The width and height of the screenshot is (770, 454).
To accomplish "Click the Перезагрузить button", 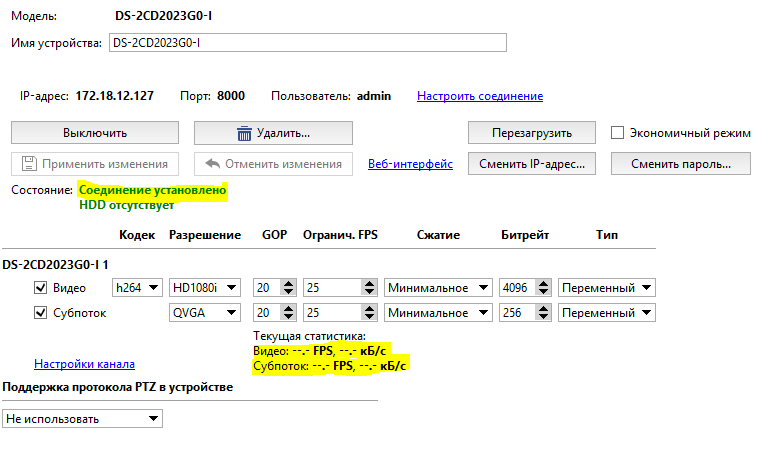I will tap(532, 133).
